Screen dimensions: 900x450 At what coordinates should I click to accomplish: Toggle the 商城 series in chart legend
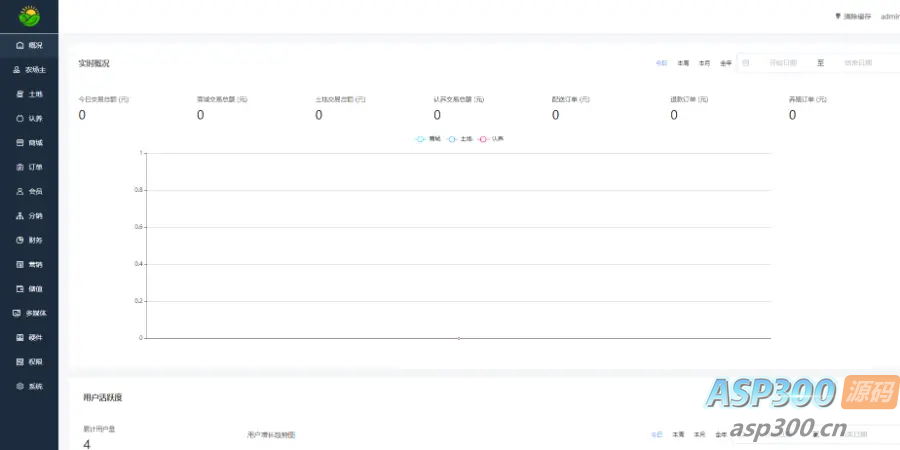click(x=429, y=139)
